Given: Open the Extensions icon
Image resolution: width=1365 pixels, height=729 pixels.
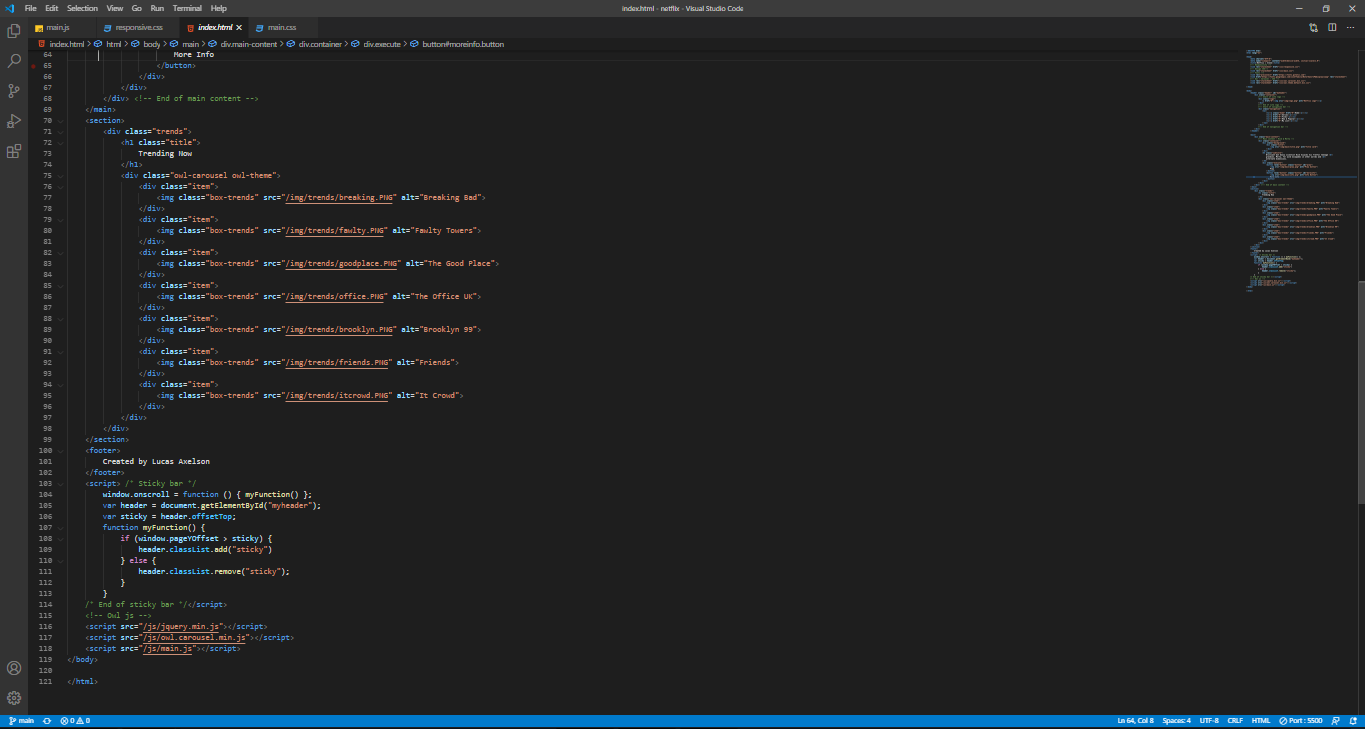Looking at the screenshot, I should click(13, 151).
